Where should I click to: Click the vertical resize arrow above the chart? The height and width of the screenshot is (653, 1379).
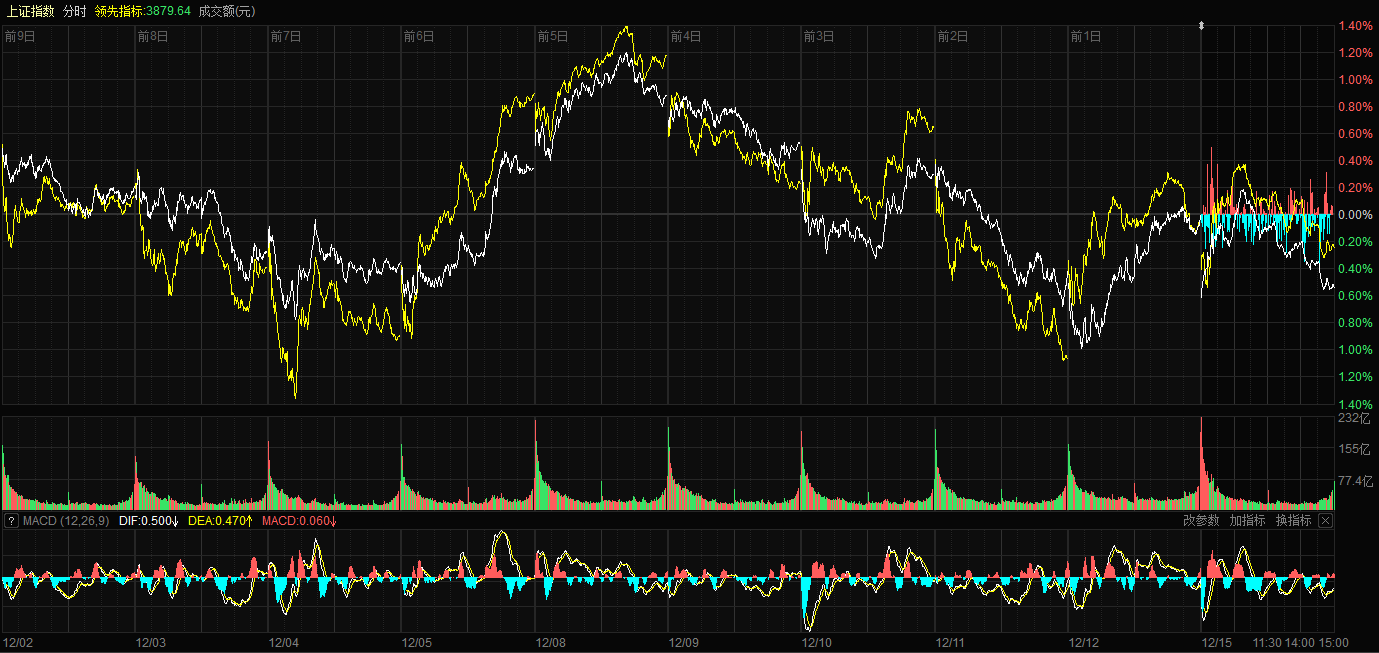pos(1201,26)
